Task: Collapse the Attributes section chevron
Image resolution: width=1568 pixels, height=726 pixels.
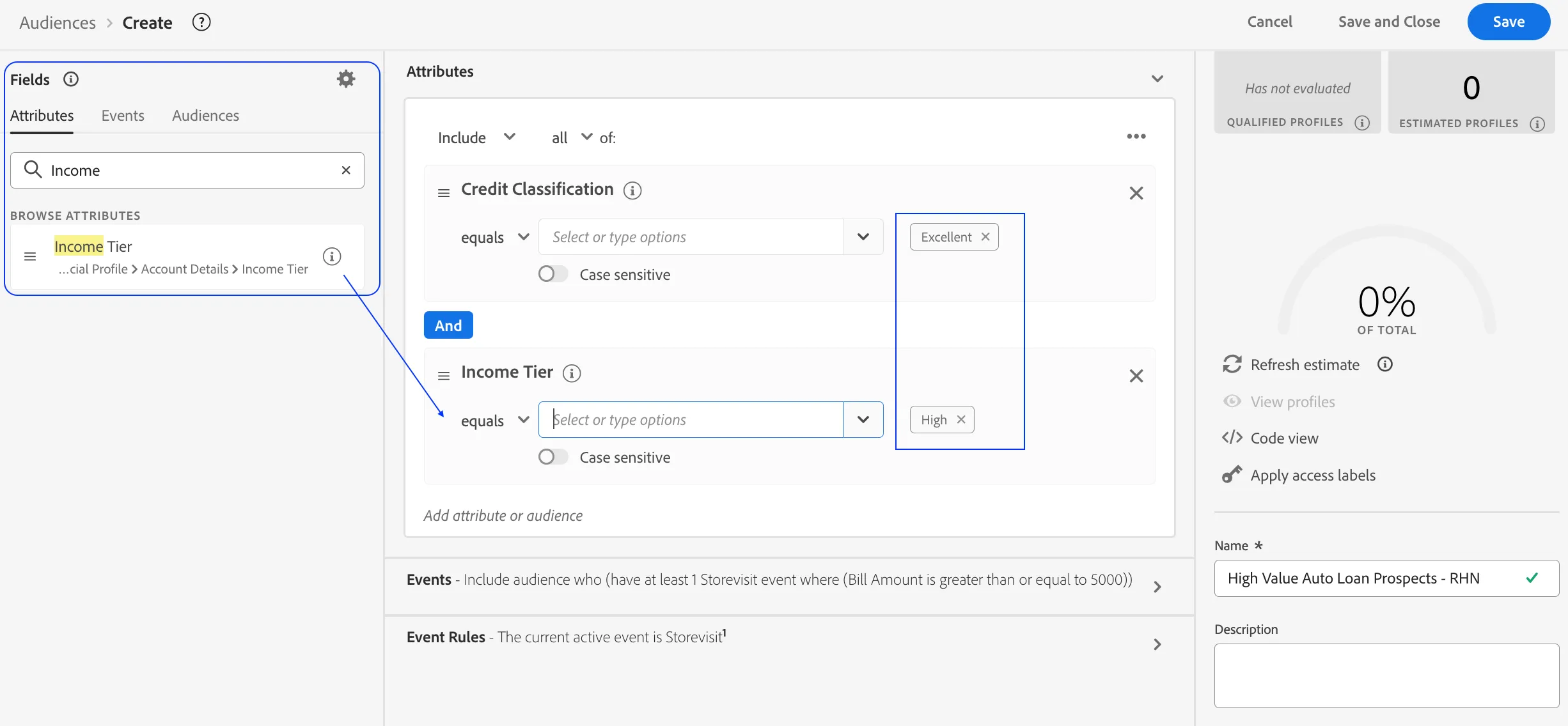Action: pos(1157,79)
